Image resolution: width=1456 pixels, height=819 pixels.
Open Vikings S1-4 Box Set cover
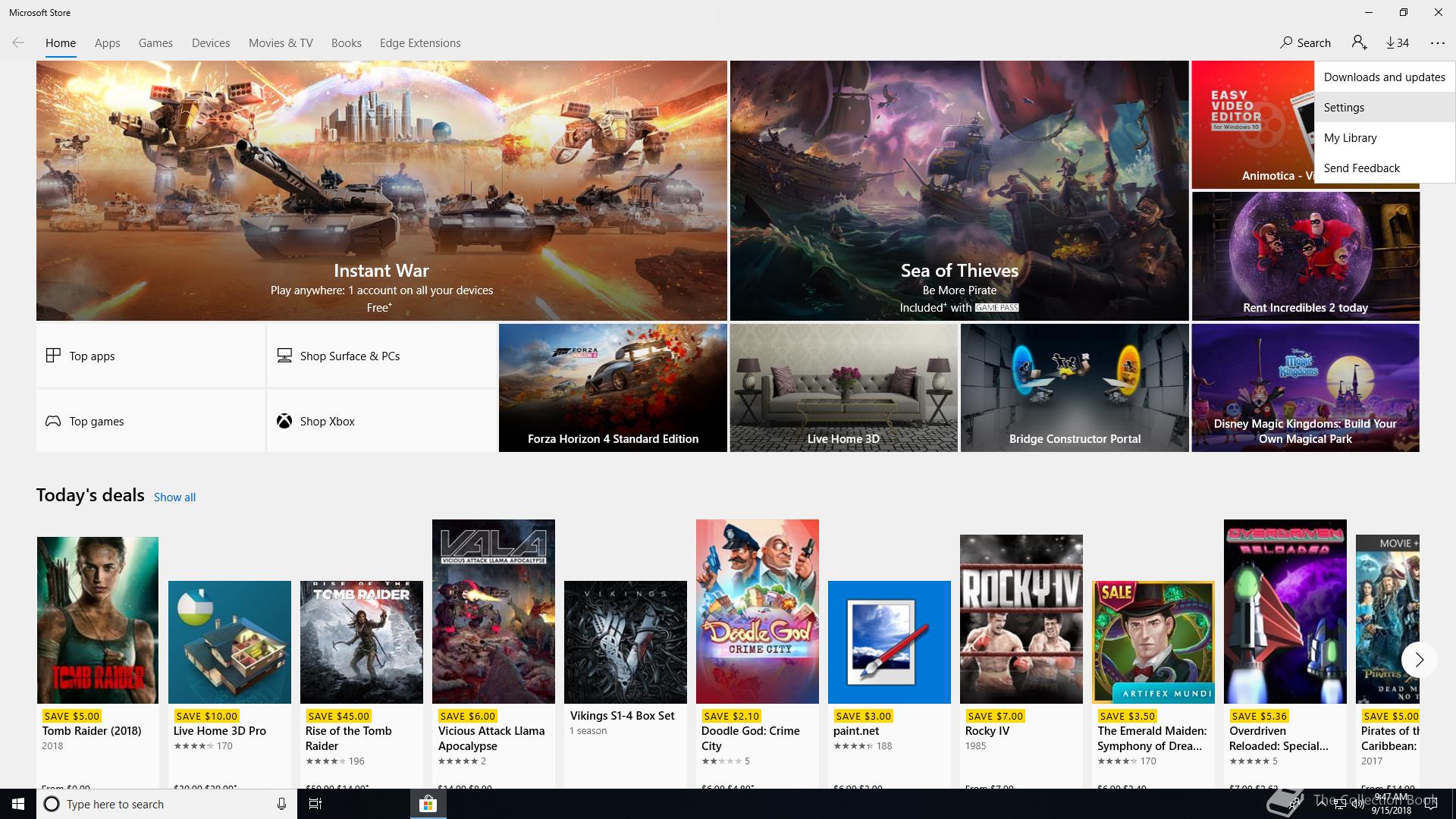(x=626, y=642)
